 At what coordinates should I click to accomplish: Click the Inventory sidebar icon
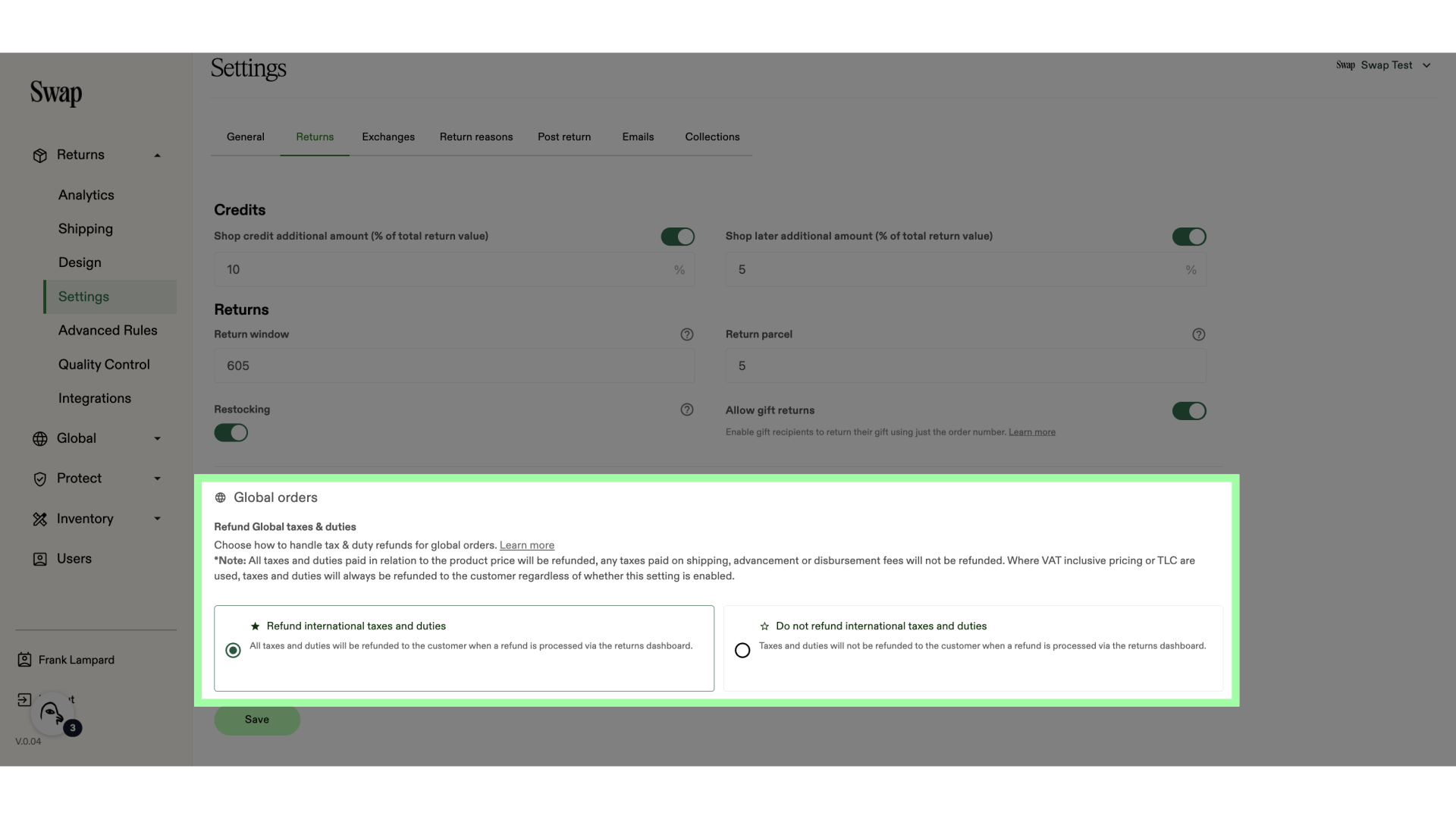38,519
